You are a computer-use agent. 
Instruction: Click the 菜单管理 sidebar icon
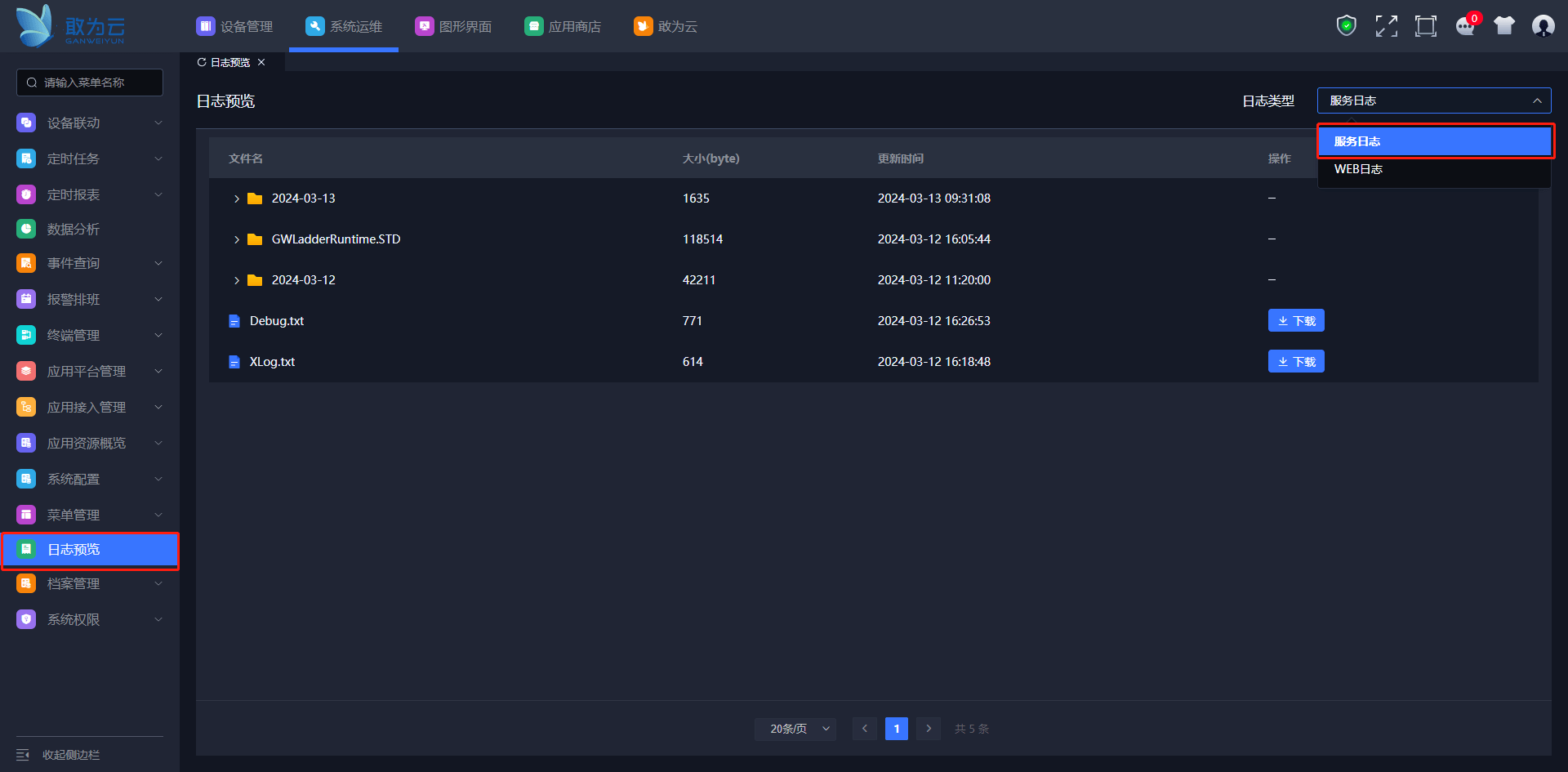point(26,515)
